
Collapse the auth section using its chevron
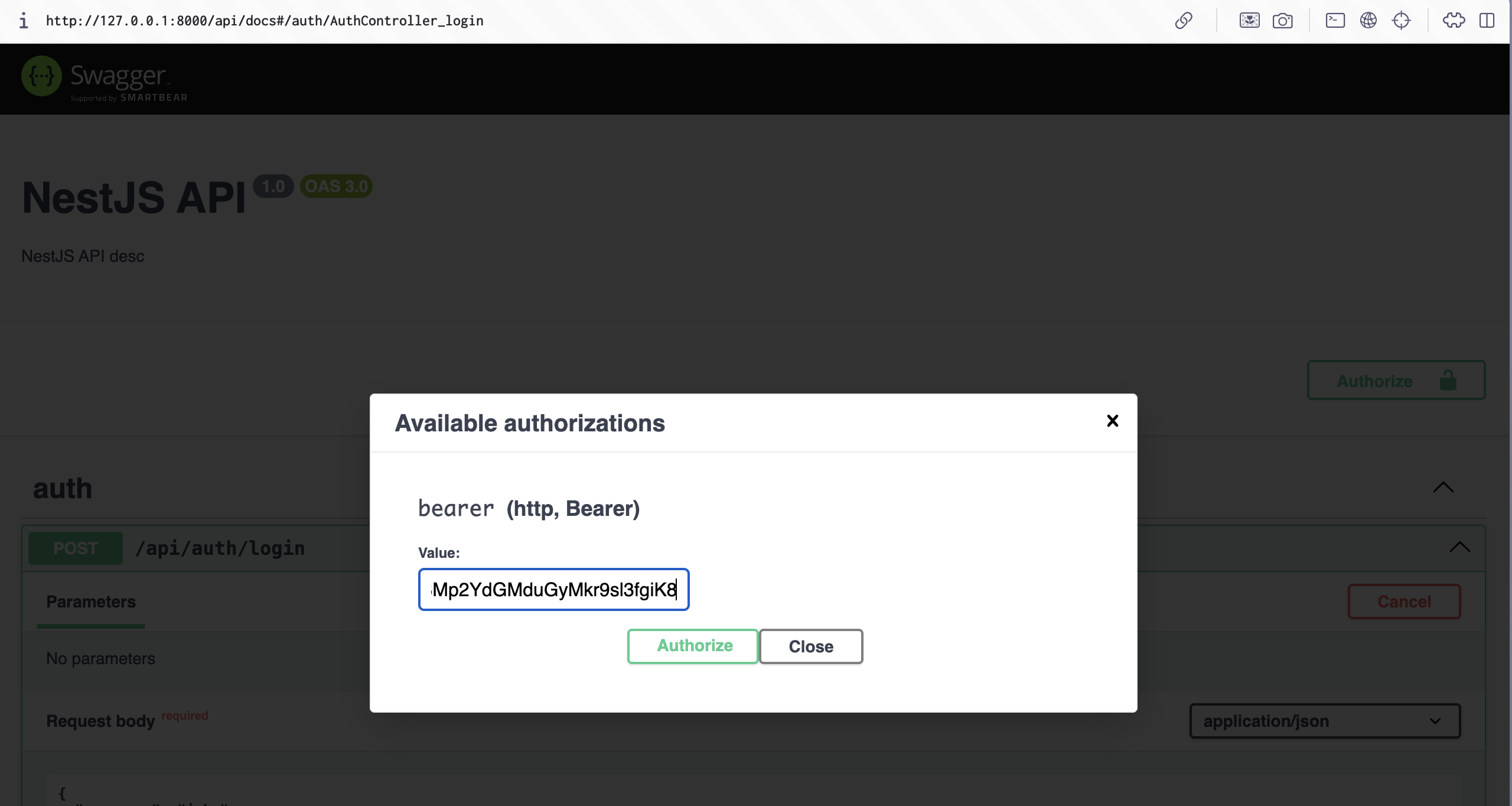(1443, 487)
